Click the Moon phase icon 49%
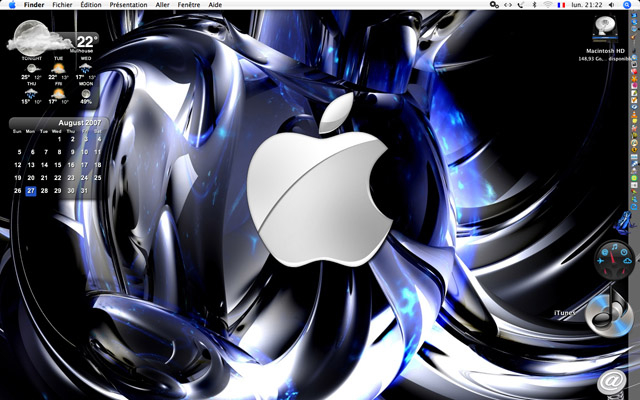This screenshot has width=640, height=400. point(86,93)
